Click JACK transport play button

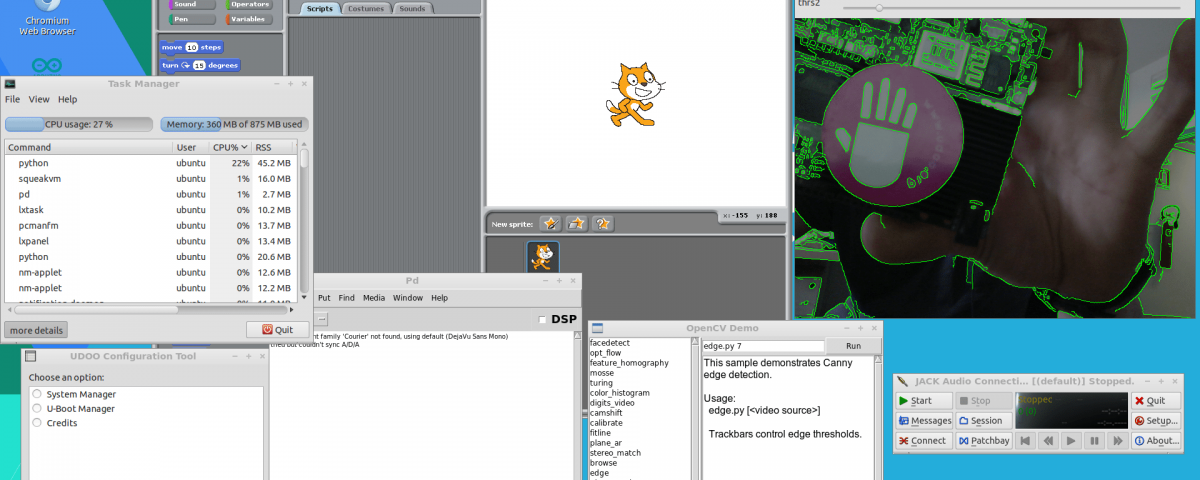[1071, 441]
